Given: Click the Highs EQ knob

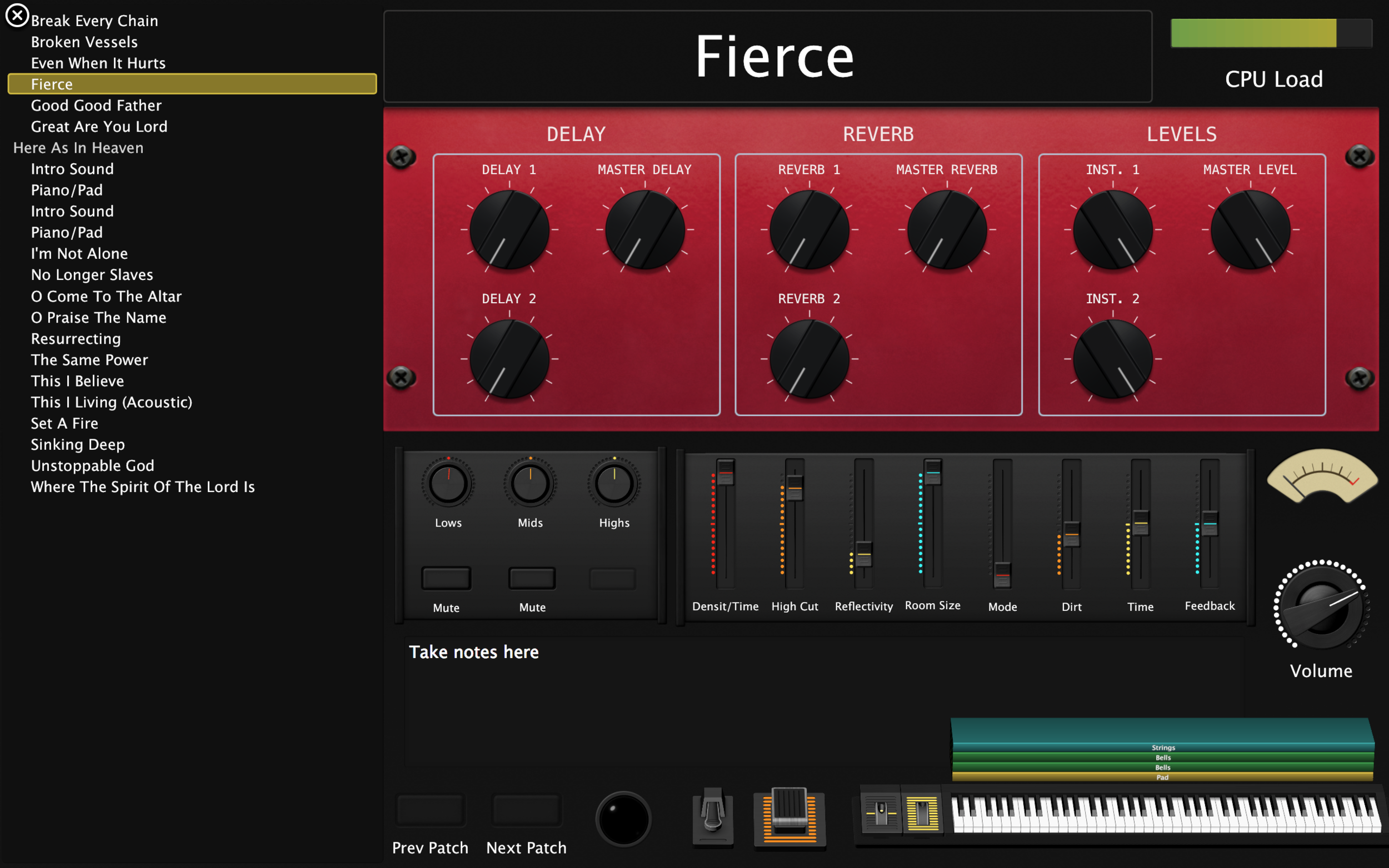Looking at the screenshot, I should 614,483.
